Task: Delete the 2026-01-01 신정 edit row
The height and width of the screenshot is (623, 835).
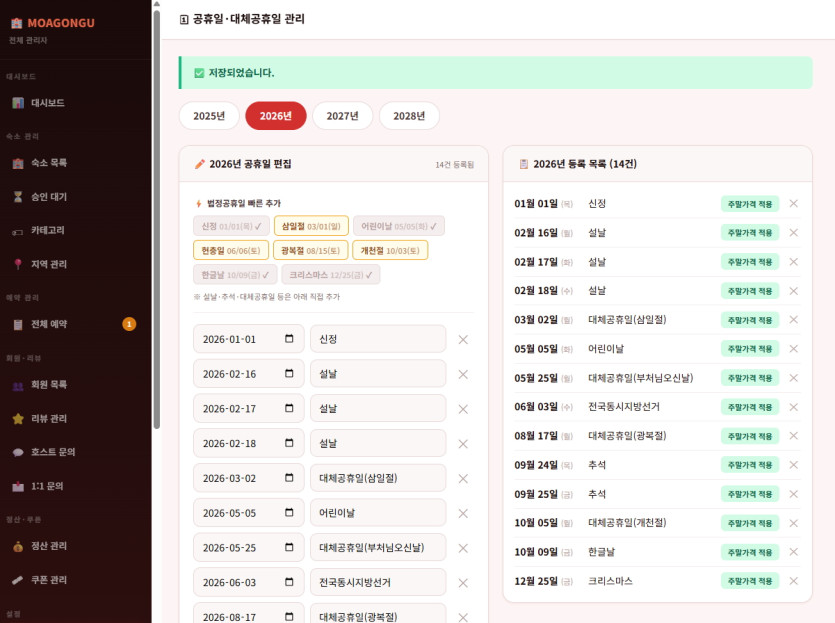Action: 463,339
